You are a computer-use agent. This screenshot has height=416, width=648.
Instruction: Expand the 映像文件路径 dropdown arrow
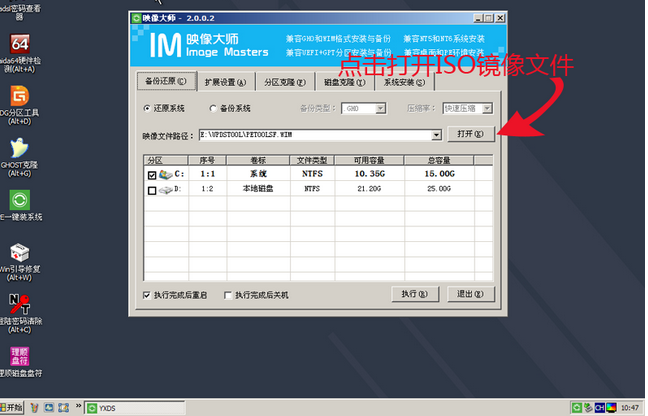[436, 135]
